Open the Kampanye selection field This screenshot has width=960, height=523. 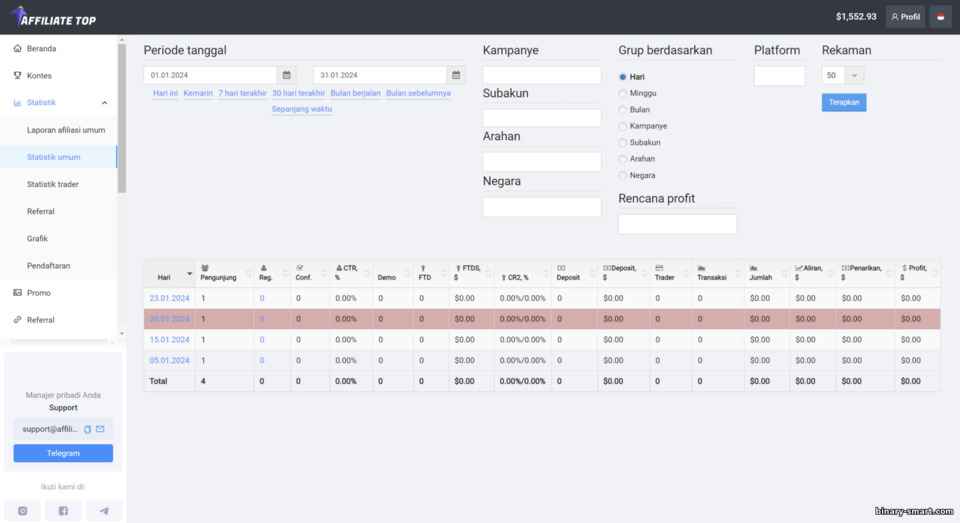(x=542, y=75)
